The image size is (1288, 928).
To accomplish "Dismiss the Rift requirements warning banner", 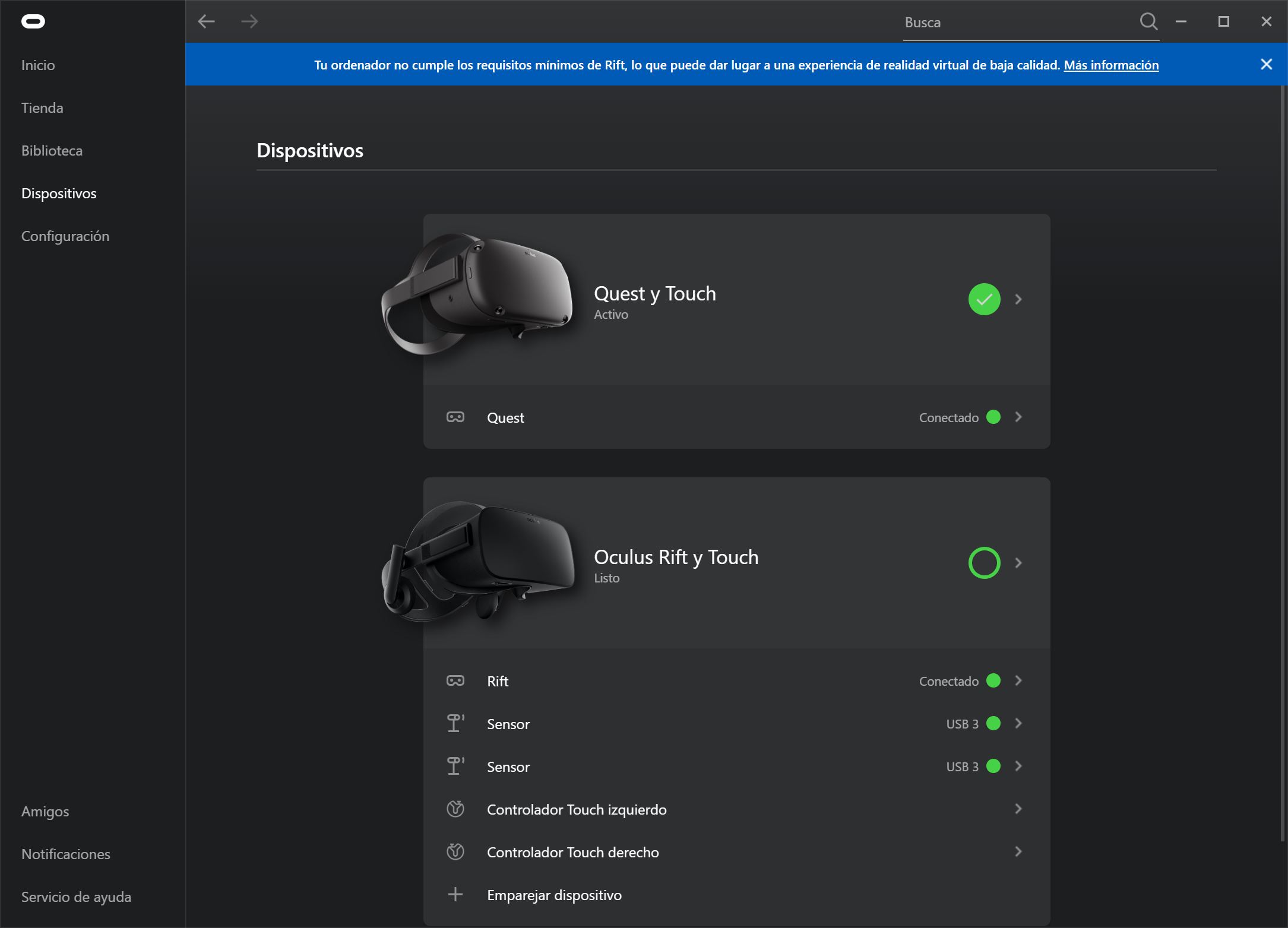I will click(1265, 64).
